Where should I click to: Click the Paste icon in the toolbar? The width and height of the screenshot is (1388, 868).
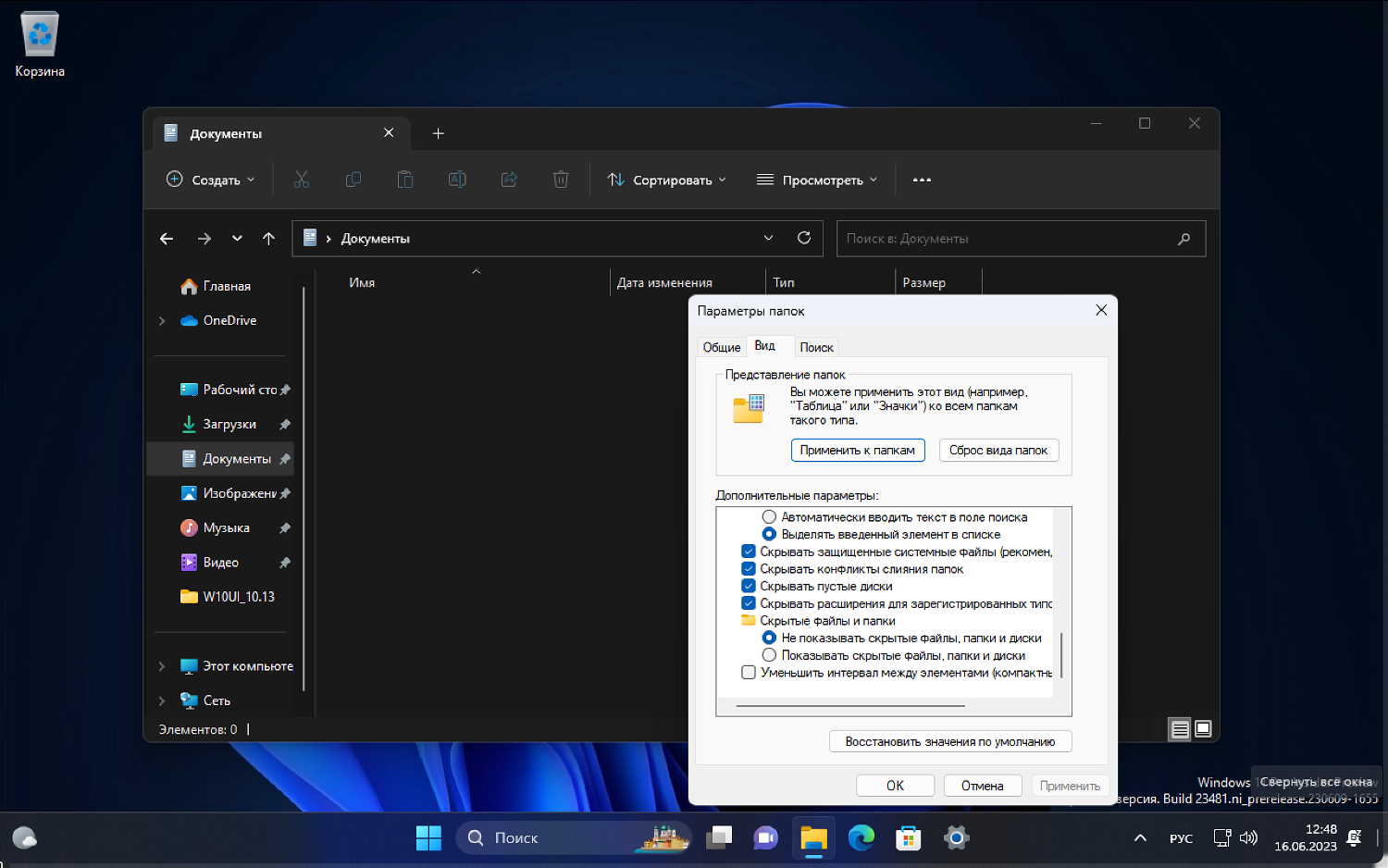[405, 179]
